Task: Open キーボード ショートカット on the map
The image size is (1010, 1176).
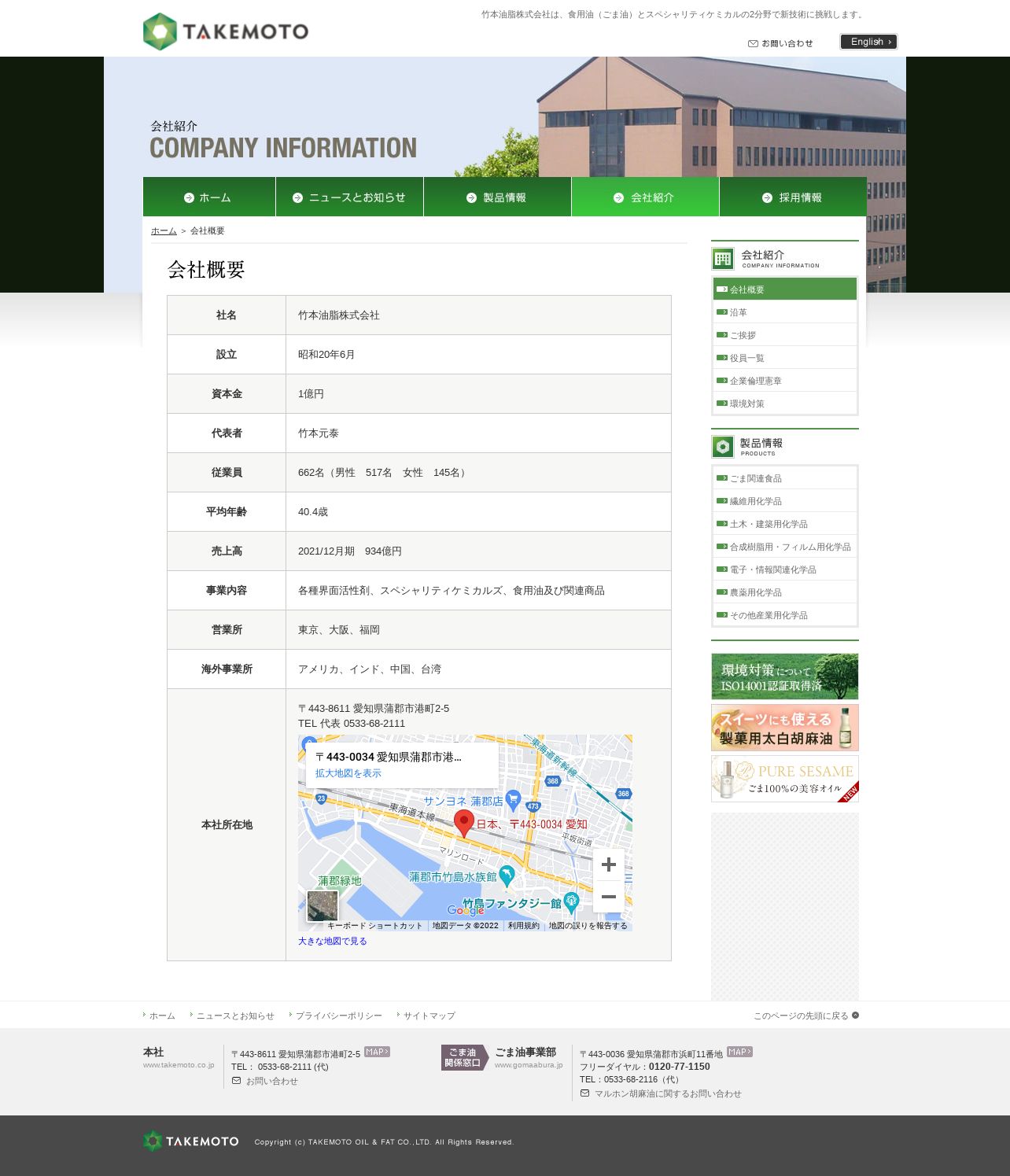Action: point(374,926)
